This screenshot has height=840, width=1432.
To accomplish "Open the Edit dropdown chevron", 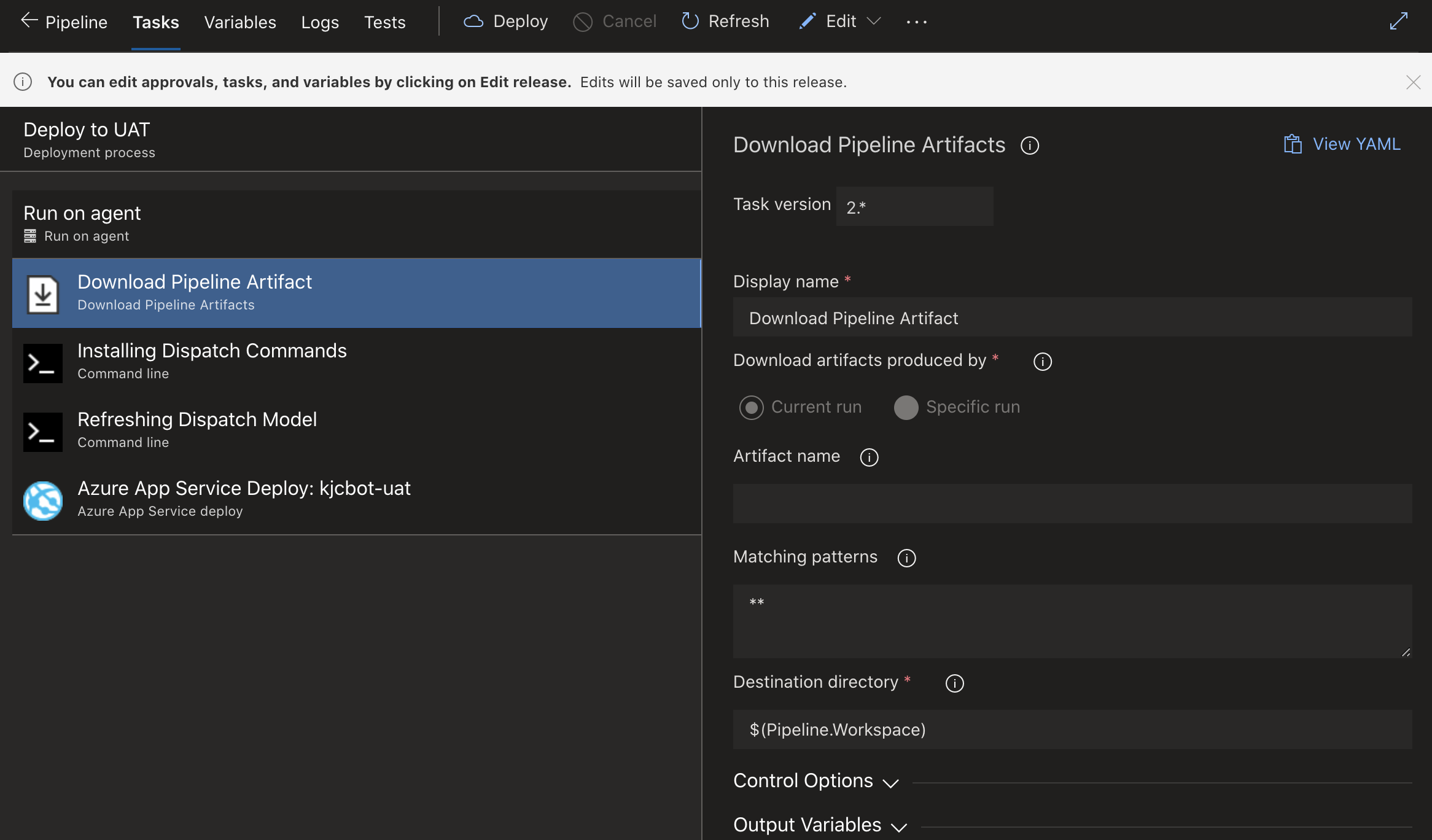I will (x=874, y=21).
